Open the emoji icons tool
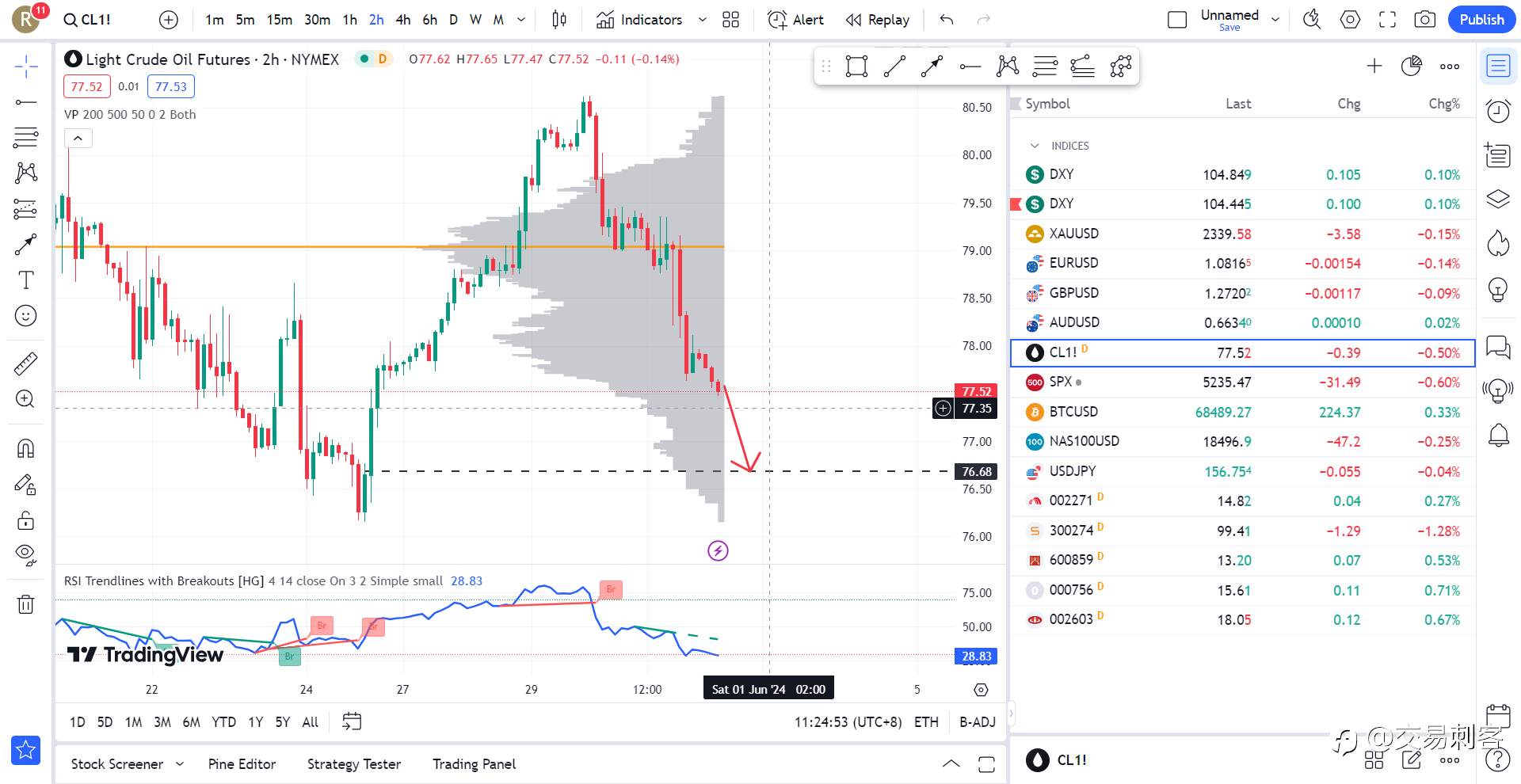 (x=26, y=316)
